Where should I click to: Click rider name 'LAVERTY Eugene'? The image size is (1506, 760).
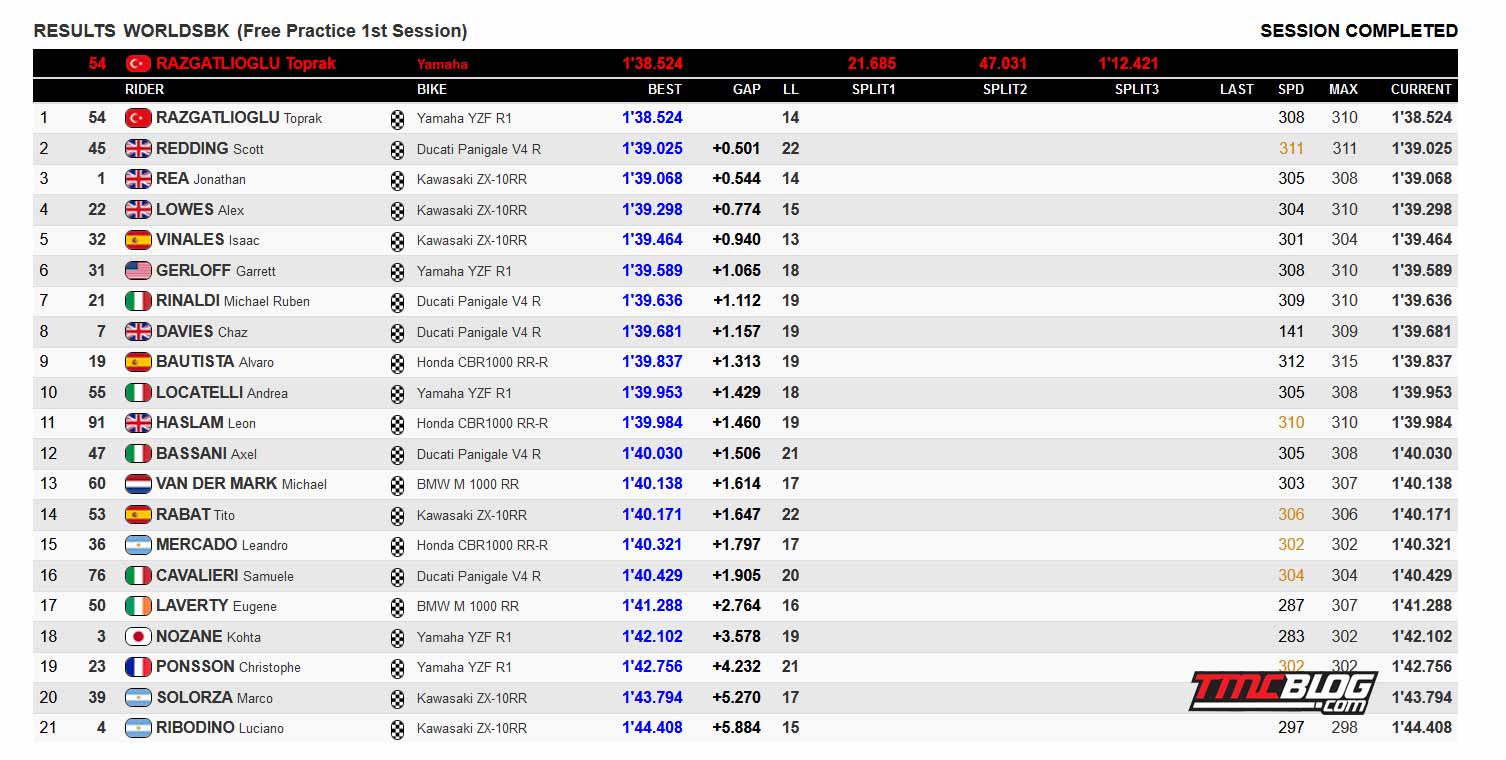click(217, 606)
